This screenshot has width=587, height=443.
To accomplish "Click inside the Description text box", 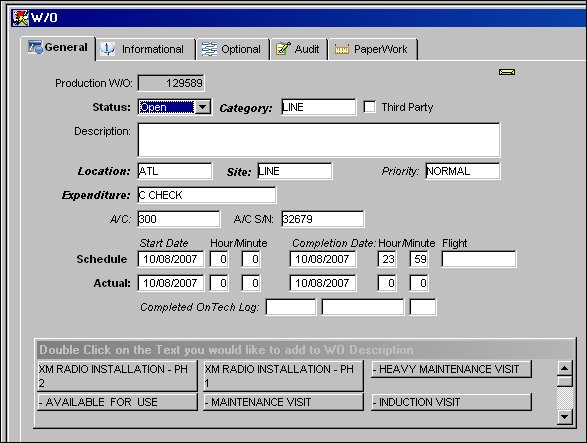I will point(319,140).
